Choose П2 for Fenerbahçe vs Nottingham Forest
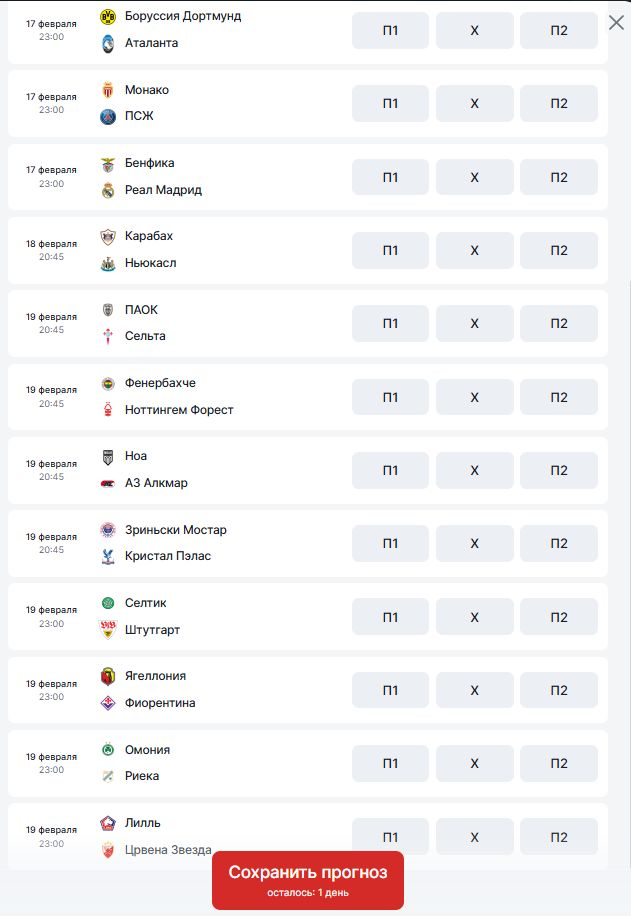Image resolution: width=631 pixels, height=916 pixels. 559,397
